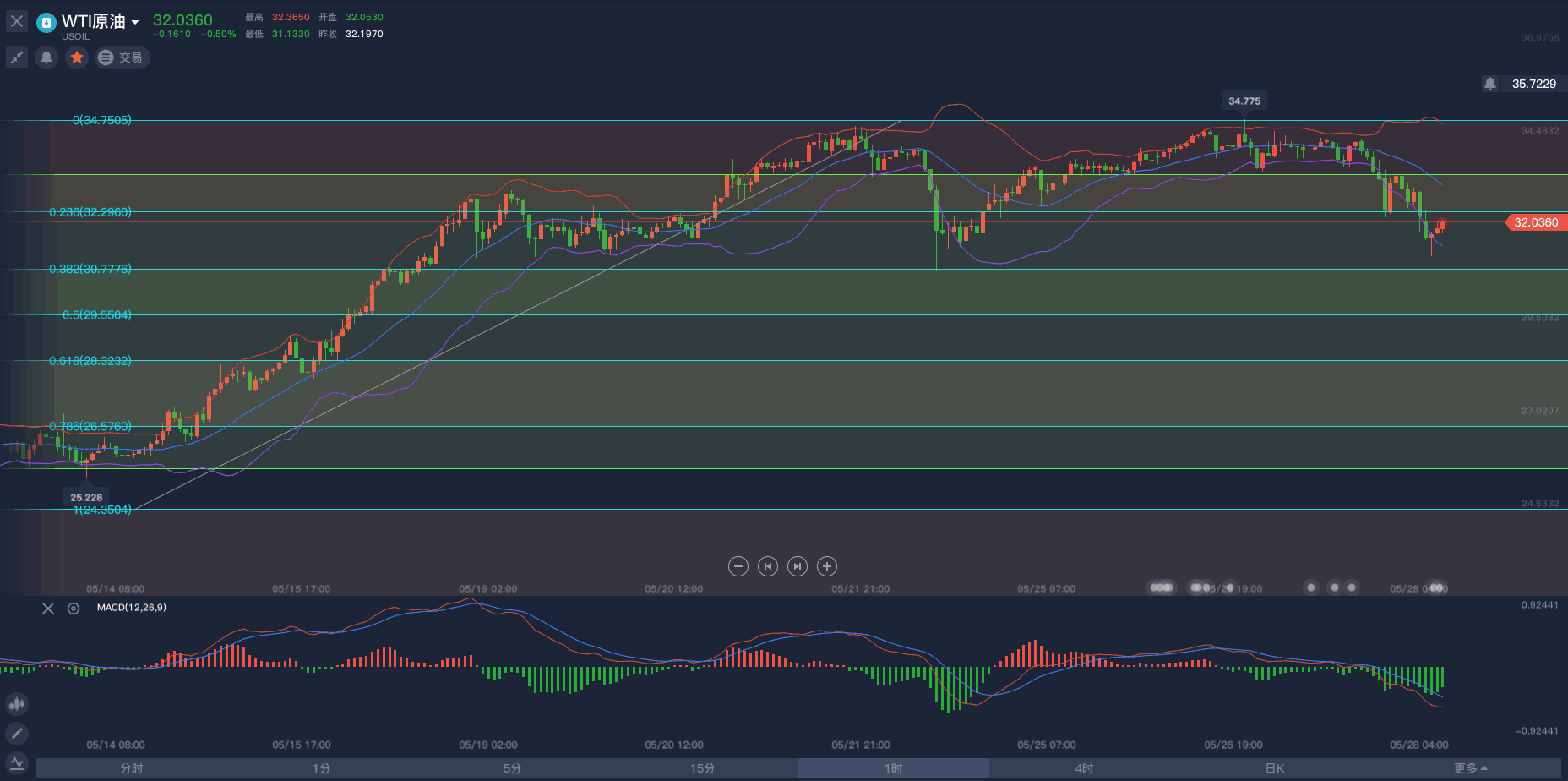The width and height of the screenshot is (1568, 781).
Task: Close the WTI crude oil chart panel
Action: [x=17, y=21]
